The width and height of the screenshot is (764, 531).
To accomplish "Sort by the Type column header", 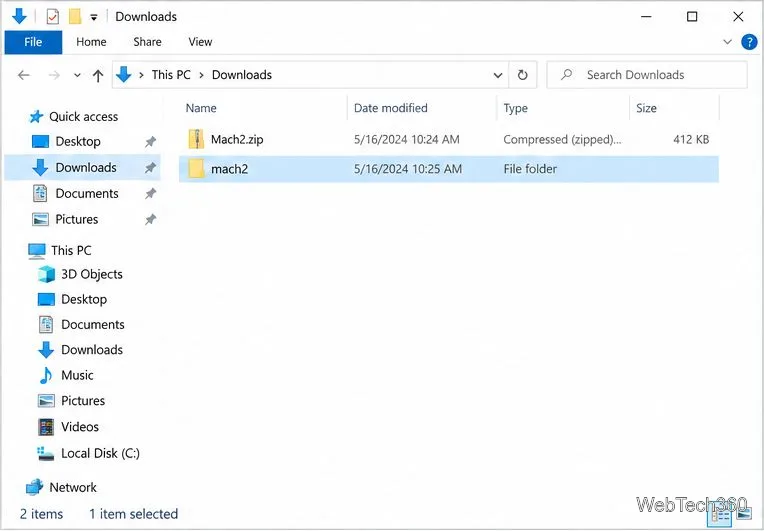I will pos(516,108).
